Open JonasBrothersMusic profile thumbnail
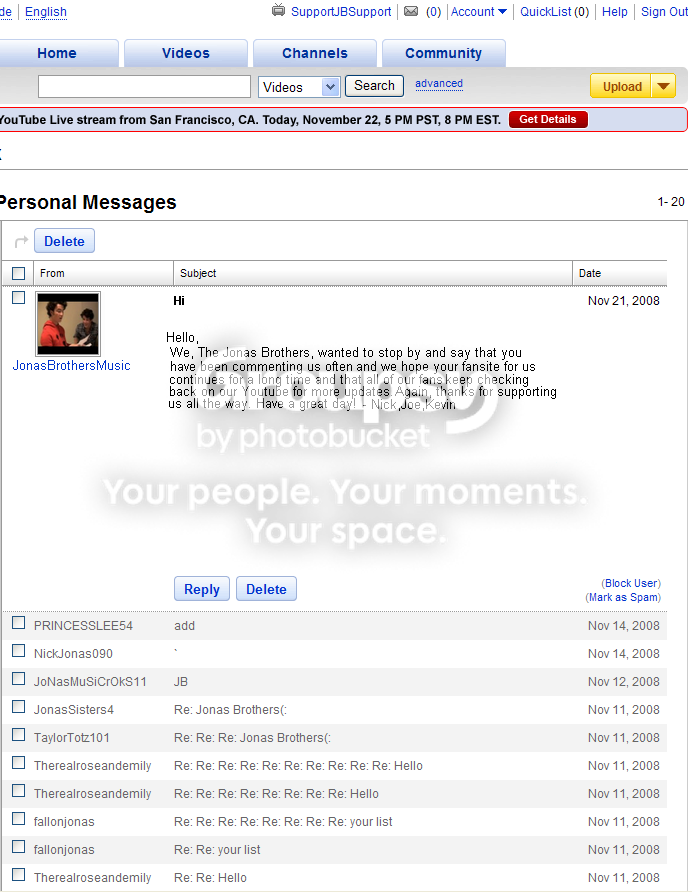Screen dimensions: 692x892 [x=68, y=324]
